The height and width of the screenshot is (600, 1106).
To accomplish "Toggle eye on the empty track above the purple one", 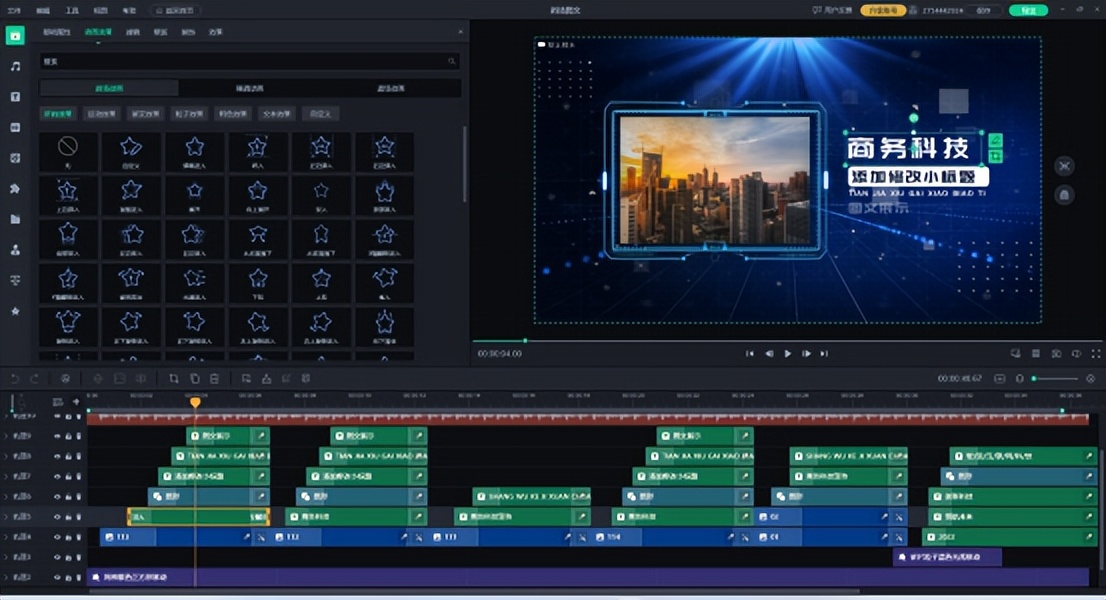I will [x=57, y=557].
